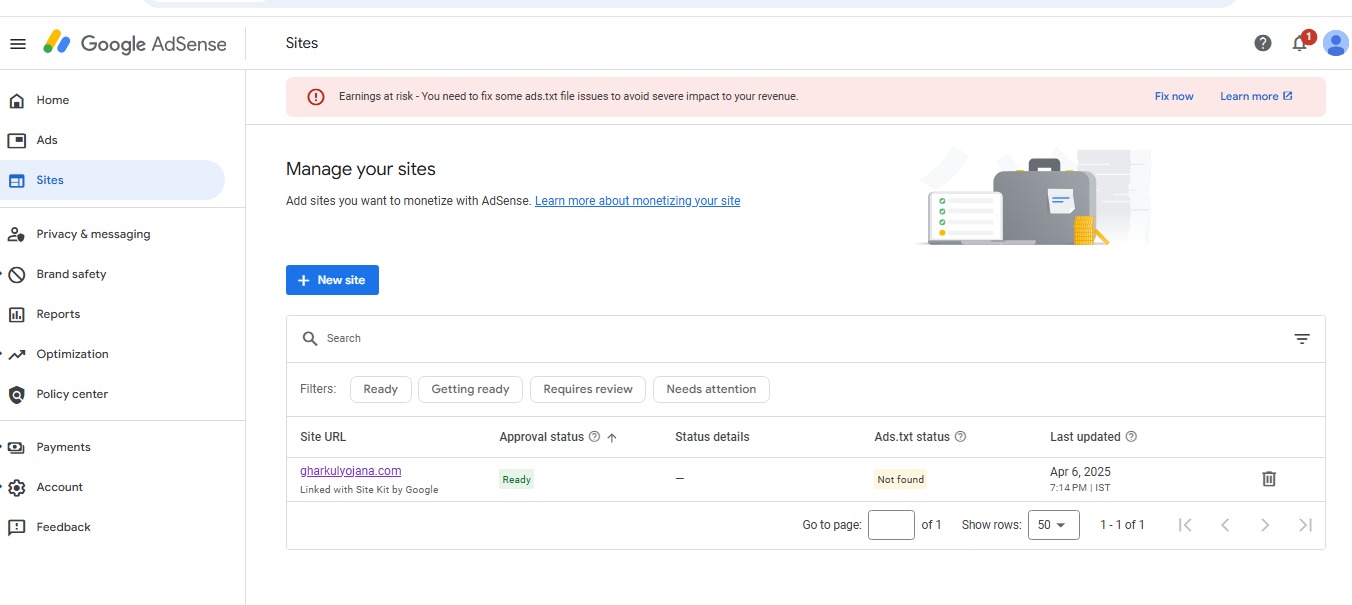Delete gharkulyojana.com with trash icon
Screen dimensions: 1352x605
pos(1269,479)
